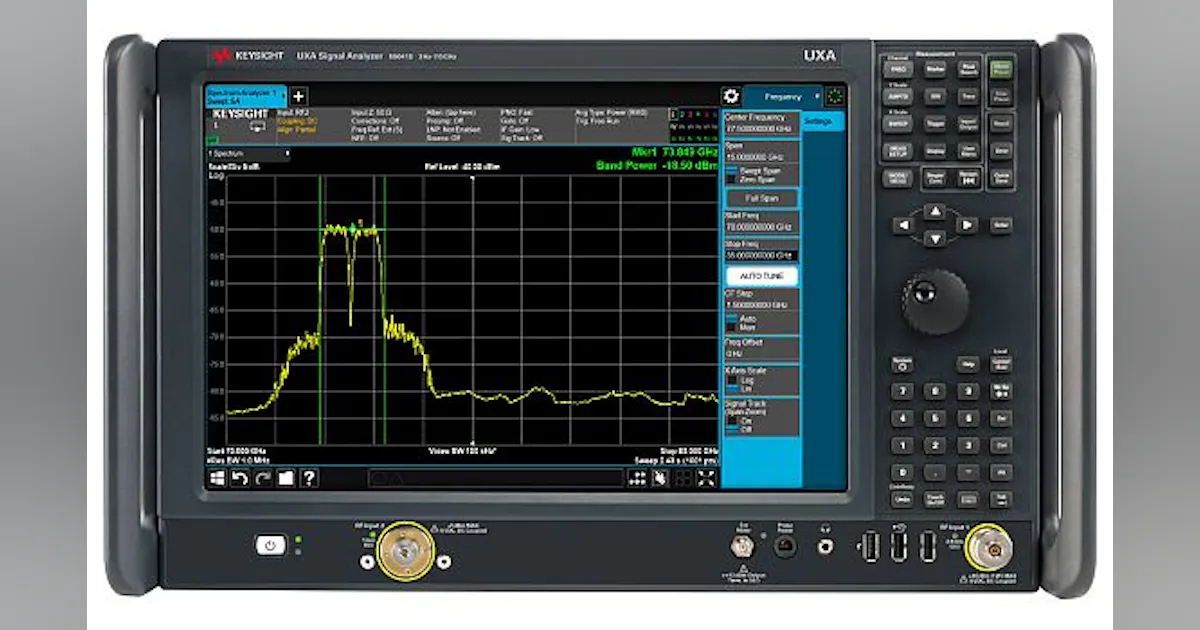Tap the AUTO TUNE button

pyautogui.click(x=762, y=275)
